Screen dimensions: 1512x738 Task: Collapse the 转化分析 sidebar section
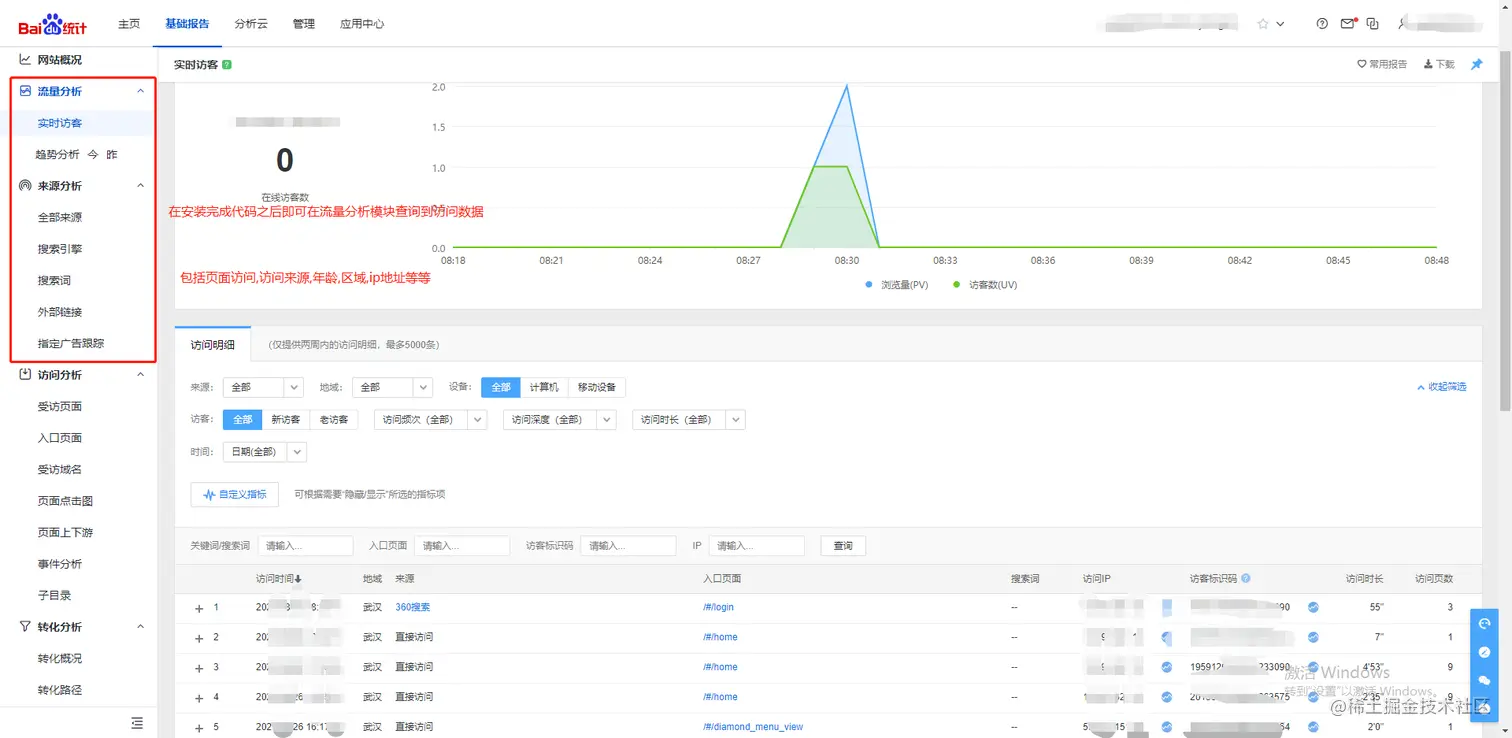tap(140, 627)
